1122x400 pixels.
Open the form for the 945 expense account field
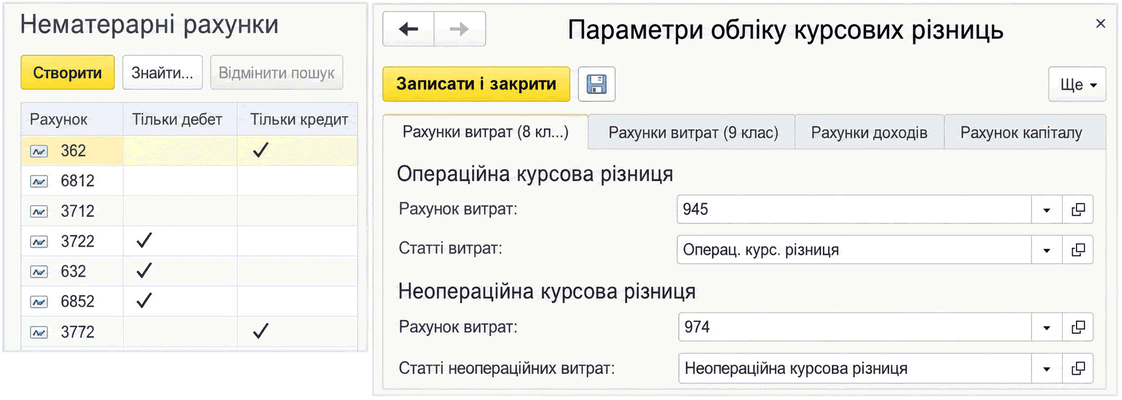[1078, 209]
